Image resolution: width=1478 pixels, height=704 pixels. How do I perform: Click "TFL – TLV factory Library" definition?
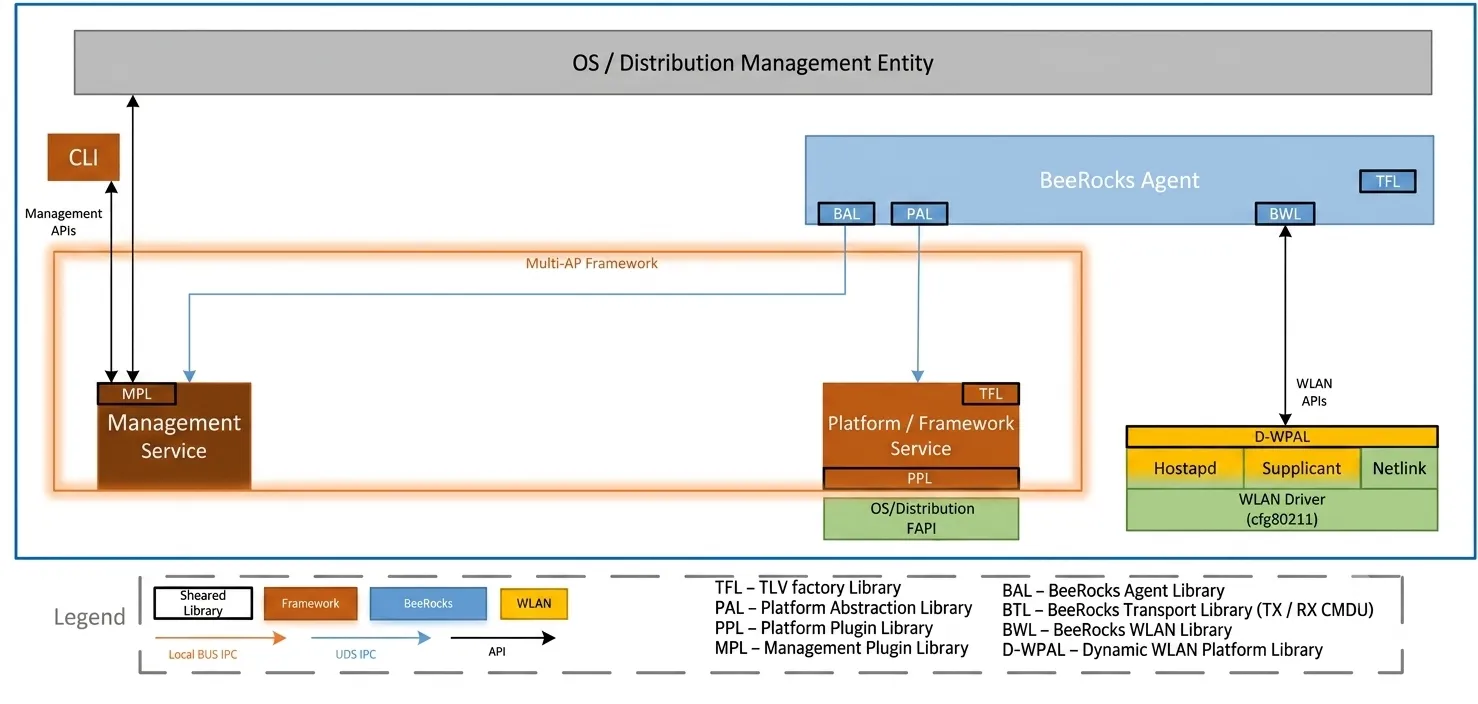(808, 587)
